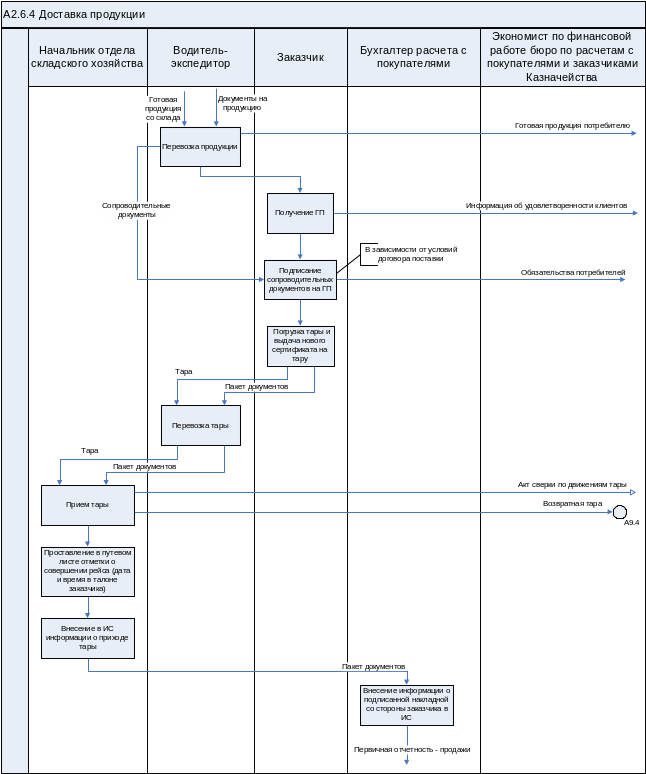646x774 pixels.
Task: Click the 'Прием тары' process box
Action: tap(88, 505)
